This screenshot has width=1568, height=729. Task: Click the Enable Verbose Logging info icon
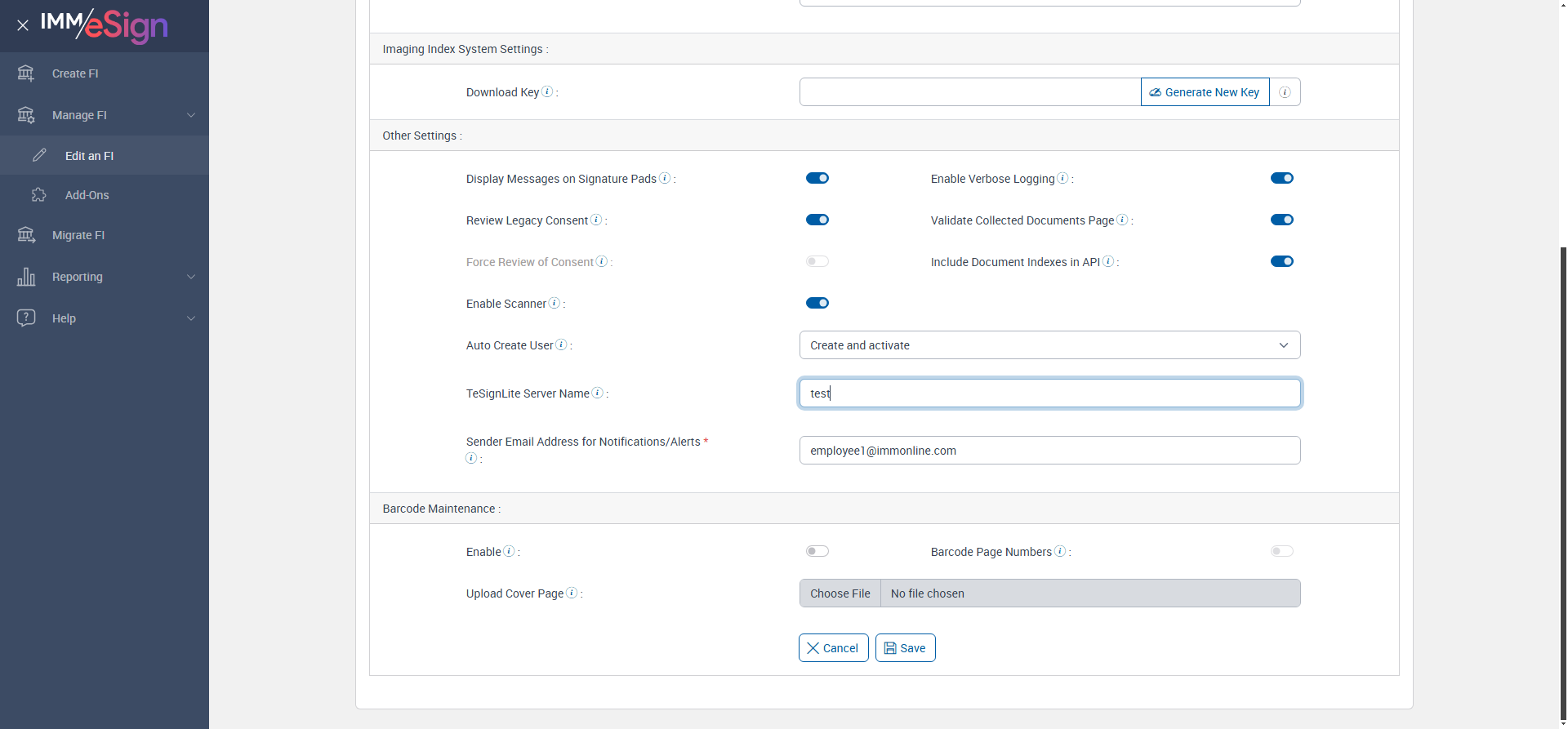(x=1062, y=178)
